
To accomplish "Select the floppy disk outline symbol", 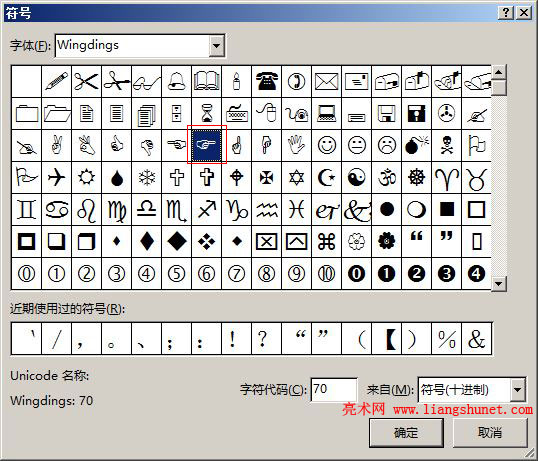I will 387,114.
